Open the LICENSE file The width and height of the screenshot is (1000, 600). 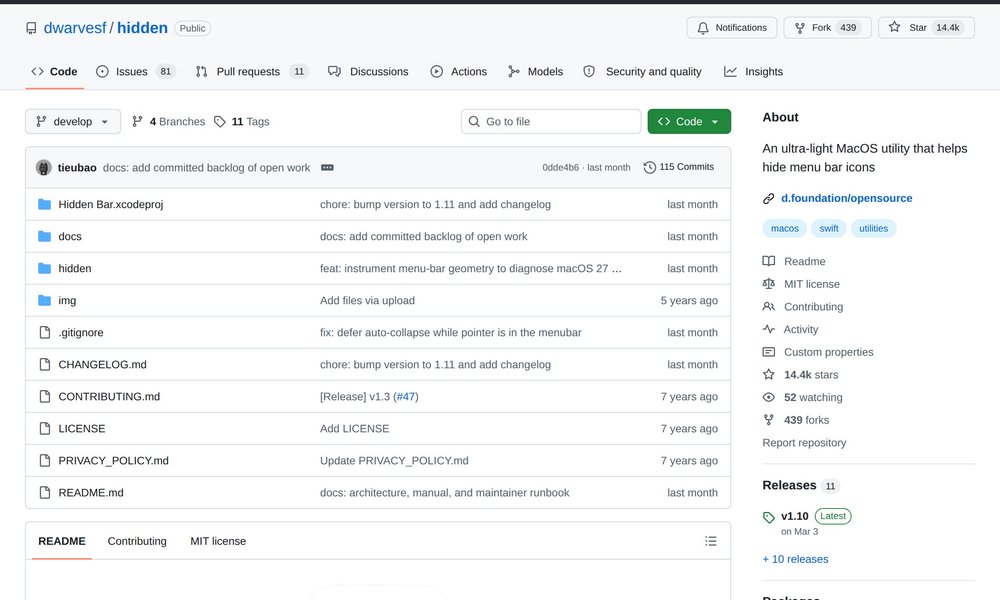[x=82, y=428]
